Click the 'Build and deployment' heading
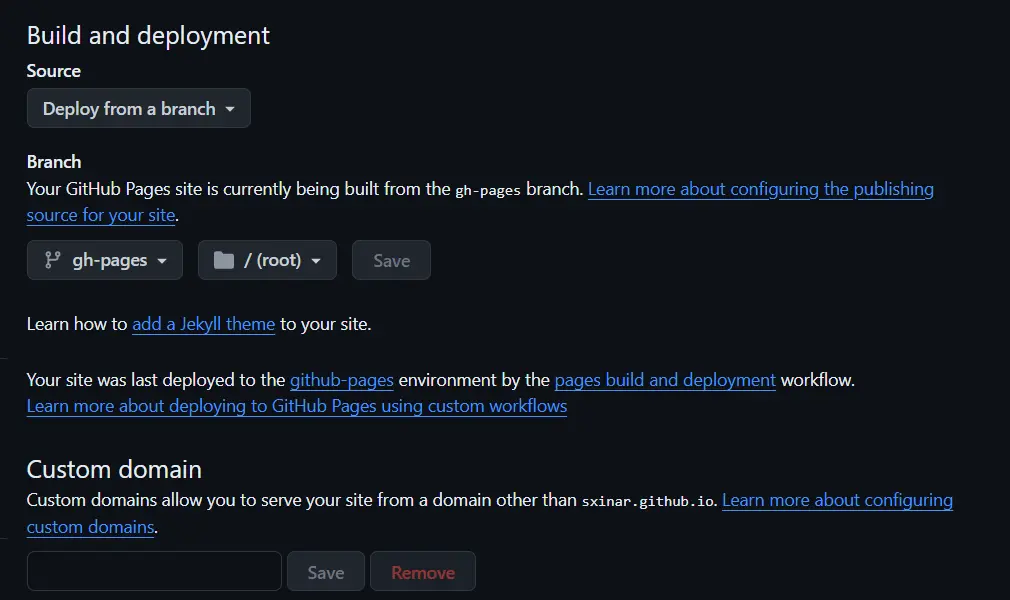Screen dimensions: 1010x600 (x=148, y=35)
